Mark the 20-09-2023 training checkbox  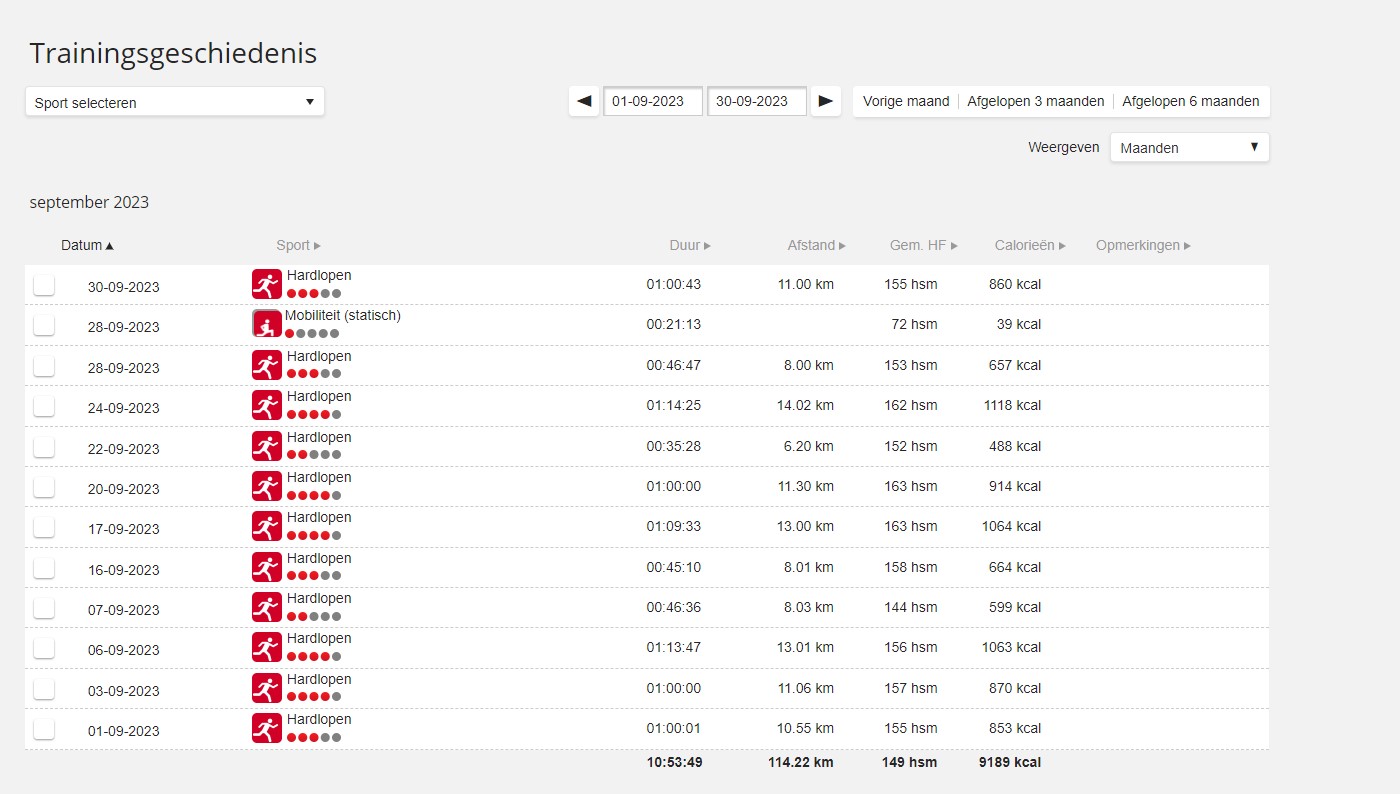[x=44, y=487]
